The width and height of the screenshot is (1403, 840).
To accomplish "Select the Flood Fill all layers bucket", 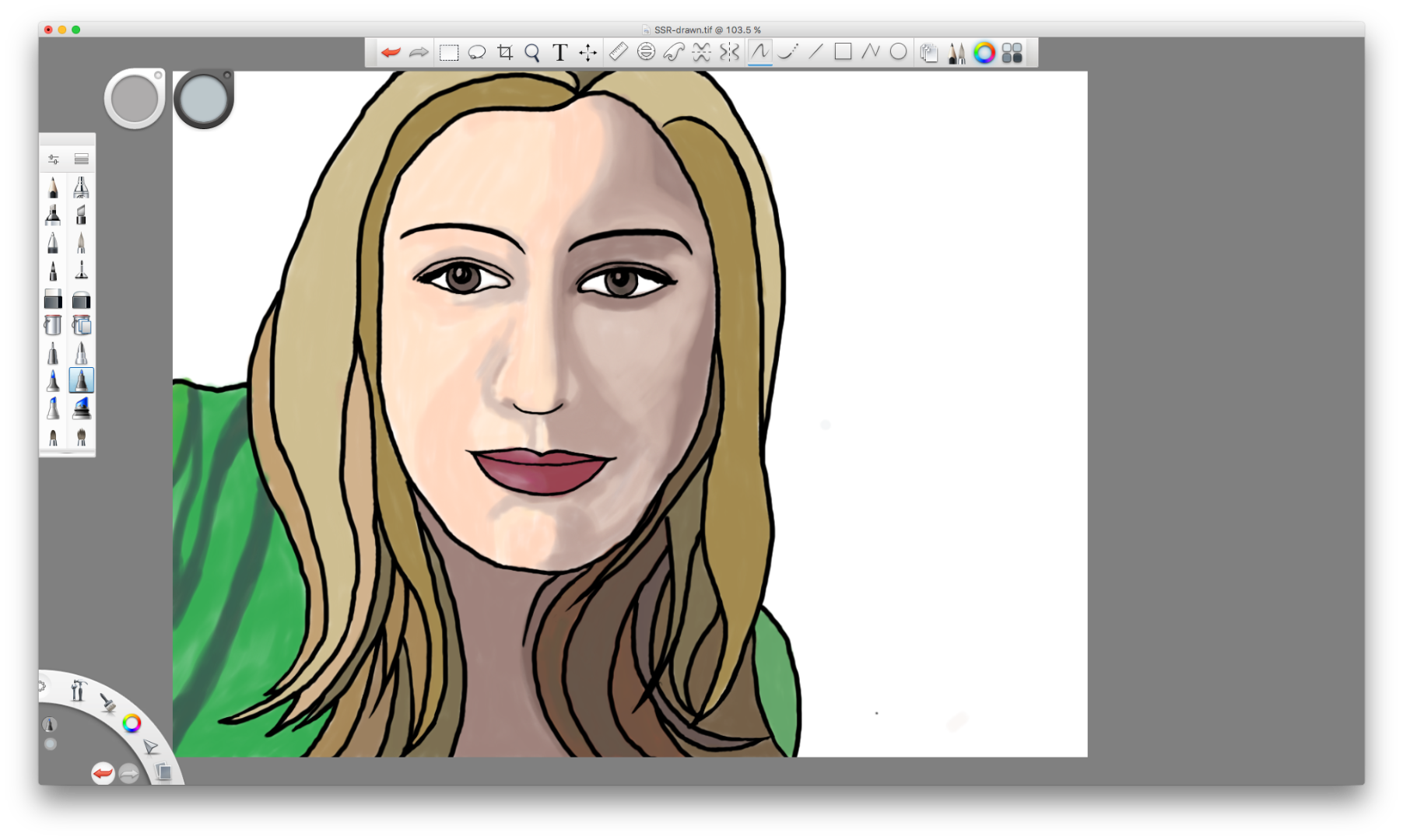I will (x=81, y=325).
